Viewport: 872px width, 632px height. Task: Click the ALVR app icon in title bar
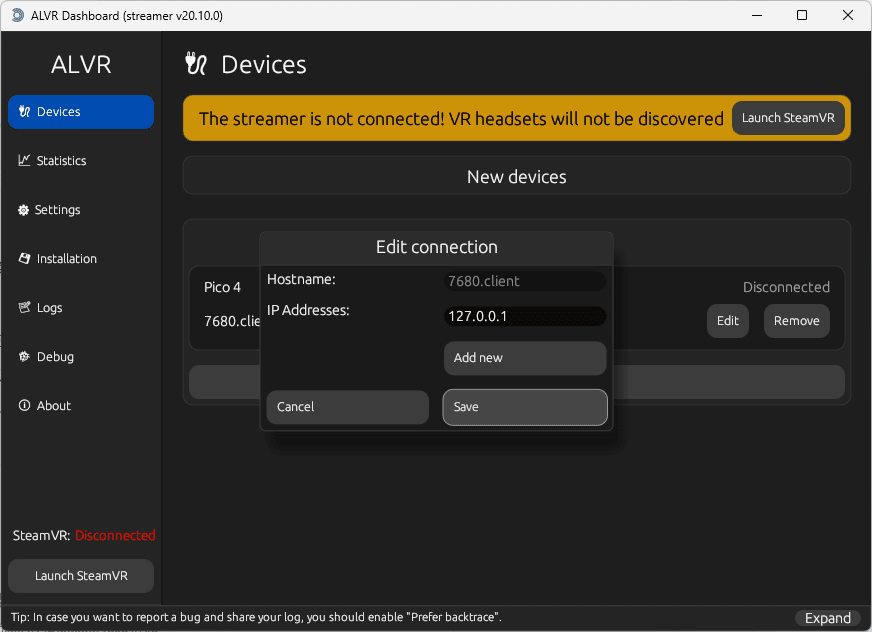pos(18,16)
